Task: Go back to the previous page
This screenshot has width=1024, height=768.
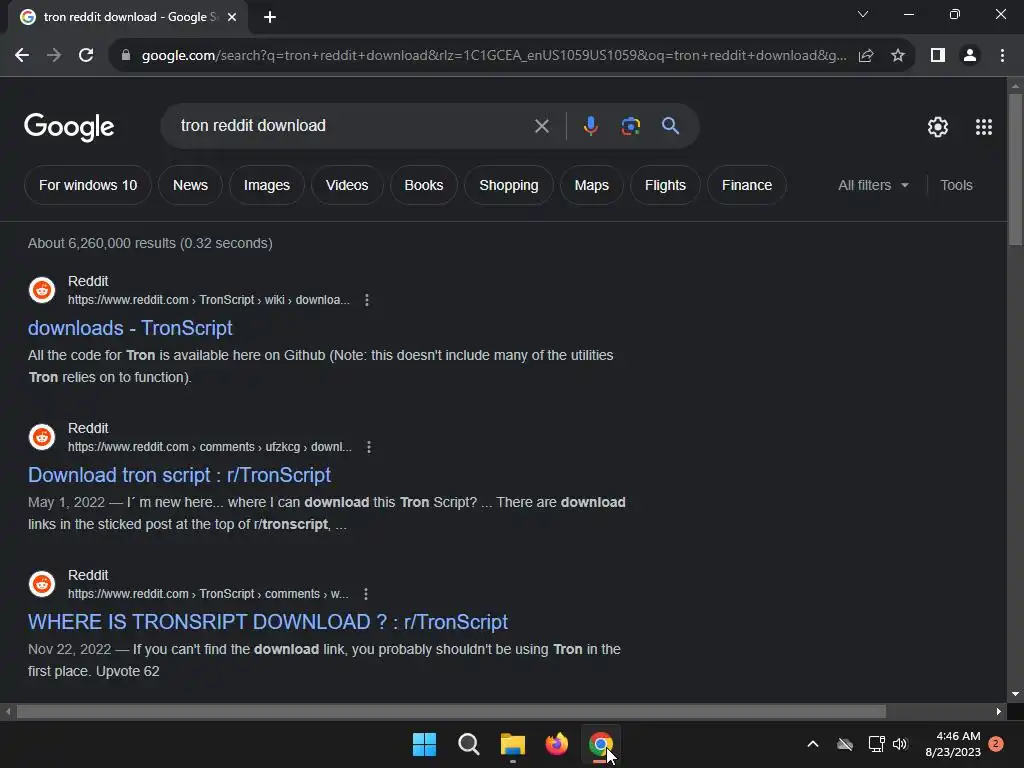Action: 22,56
